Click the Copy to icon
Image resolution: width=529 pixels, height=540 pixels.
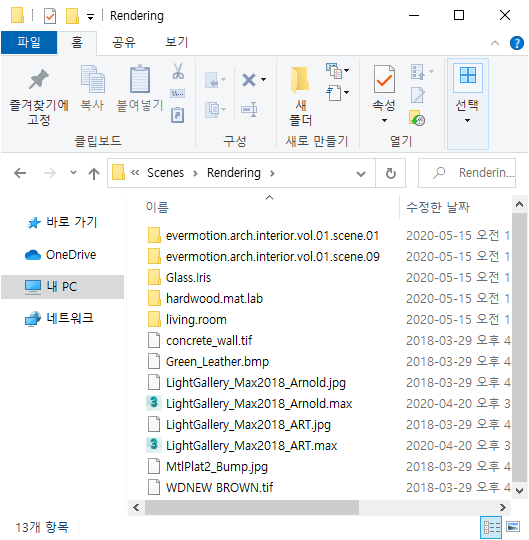pos(211,110)
